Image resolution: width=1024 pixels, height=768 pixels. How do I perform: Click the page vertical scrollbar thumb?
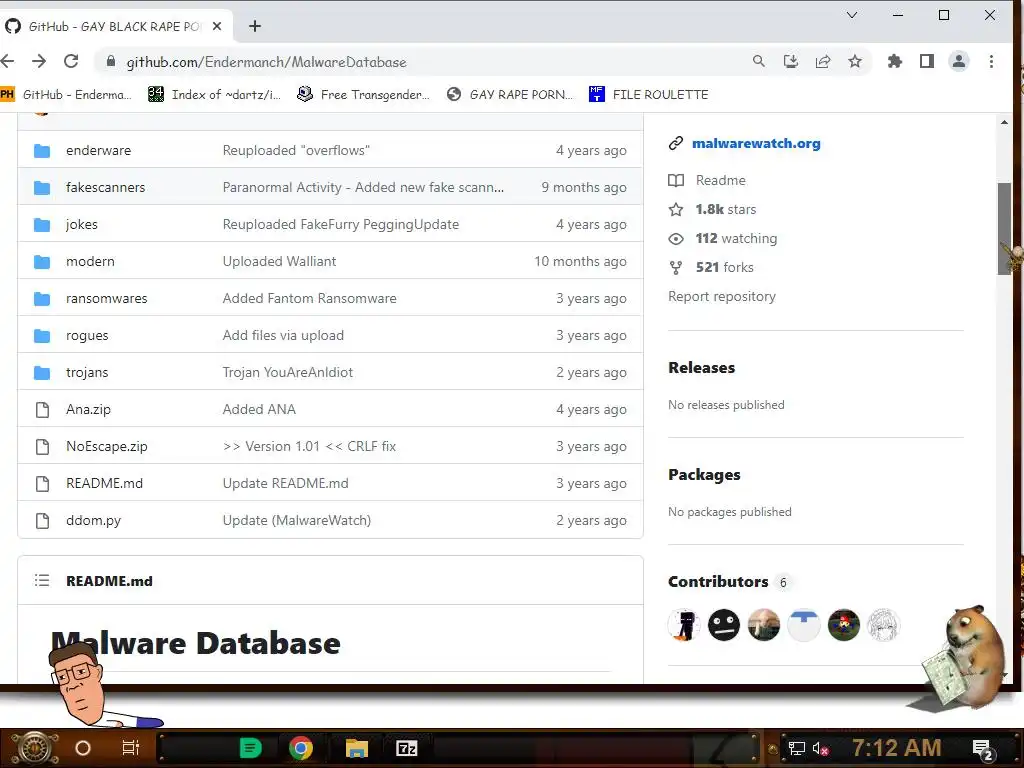pos(1004,229)
